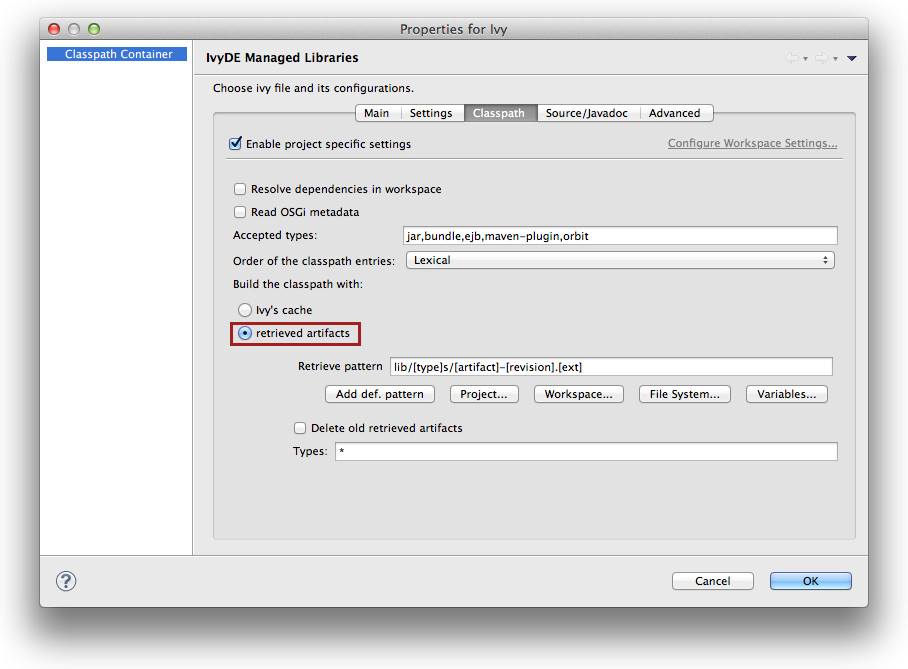This screenshot has width=908, height=669.
Task: Open the Lexical classpath order dropdown
Action: pos(619,260)
